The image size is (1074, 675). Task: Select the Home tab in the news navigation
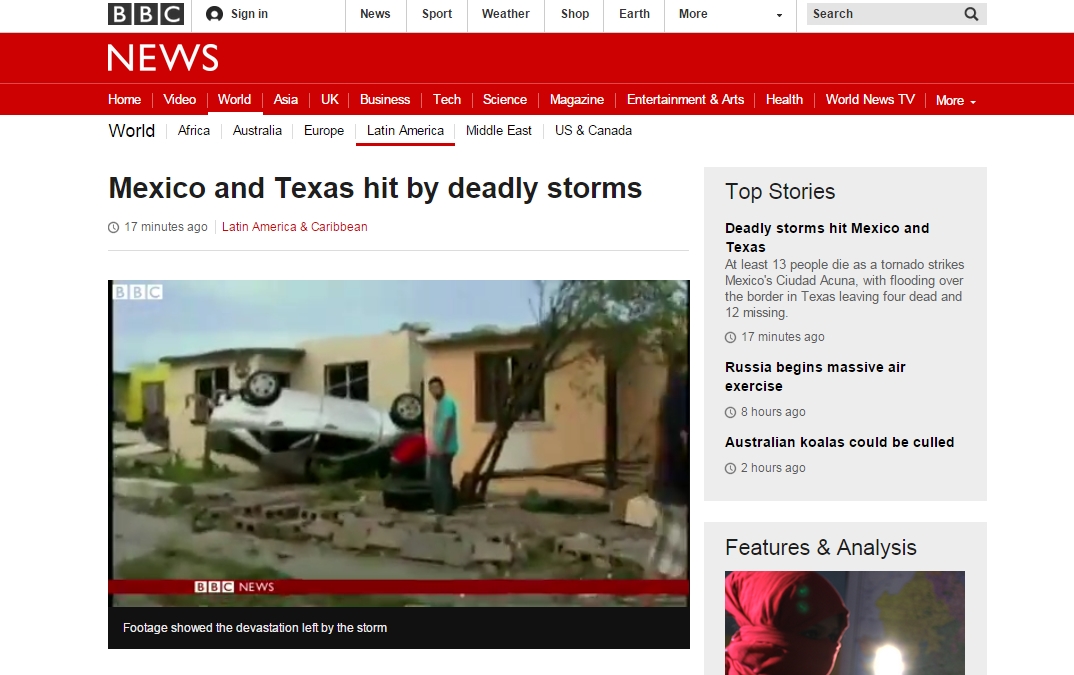click(125, 99)
